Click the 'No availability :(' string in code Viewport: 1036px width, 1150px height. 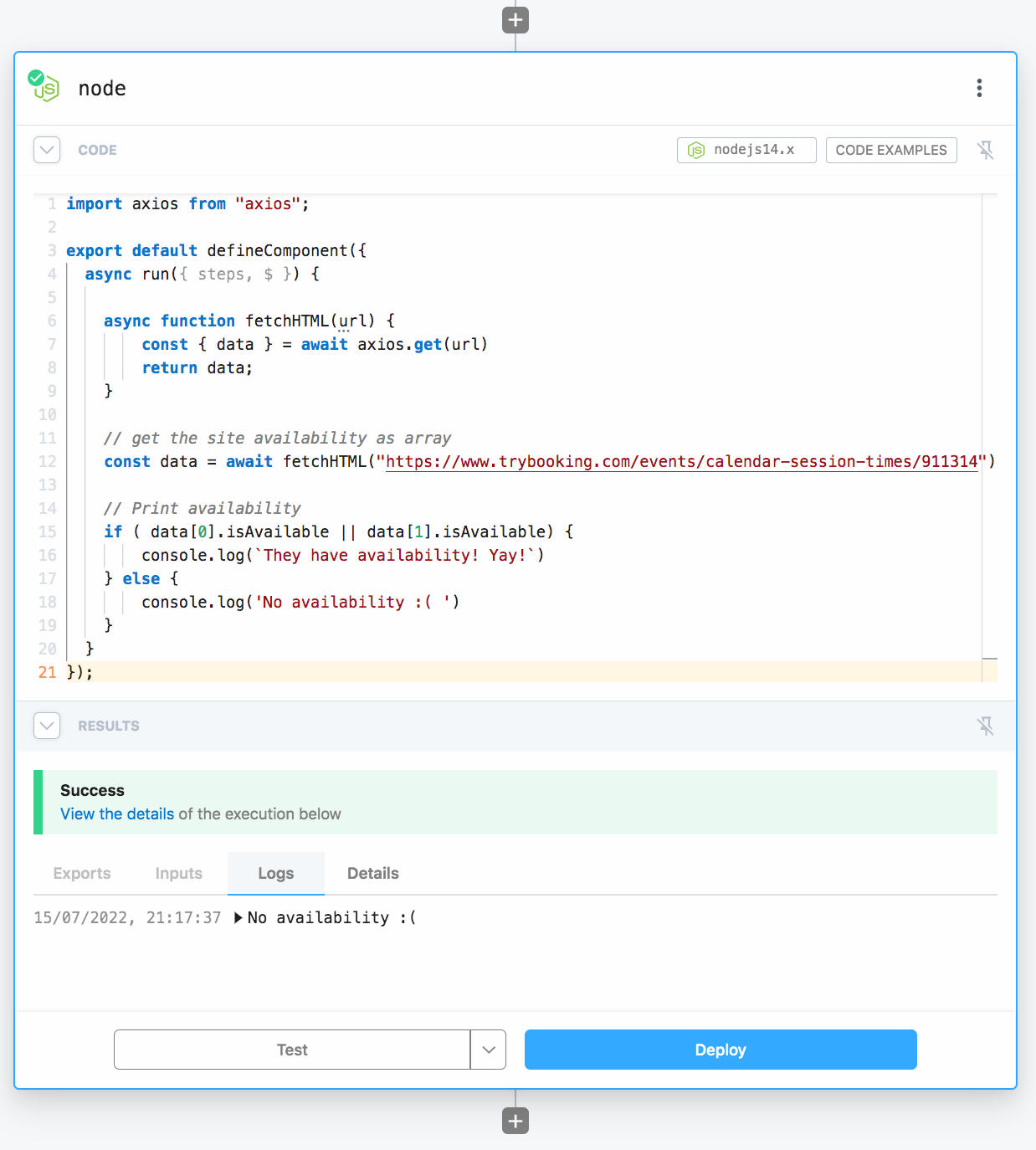(x=352, y=602)
